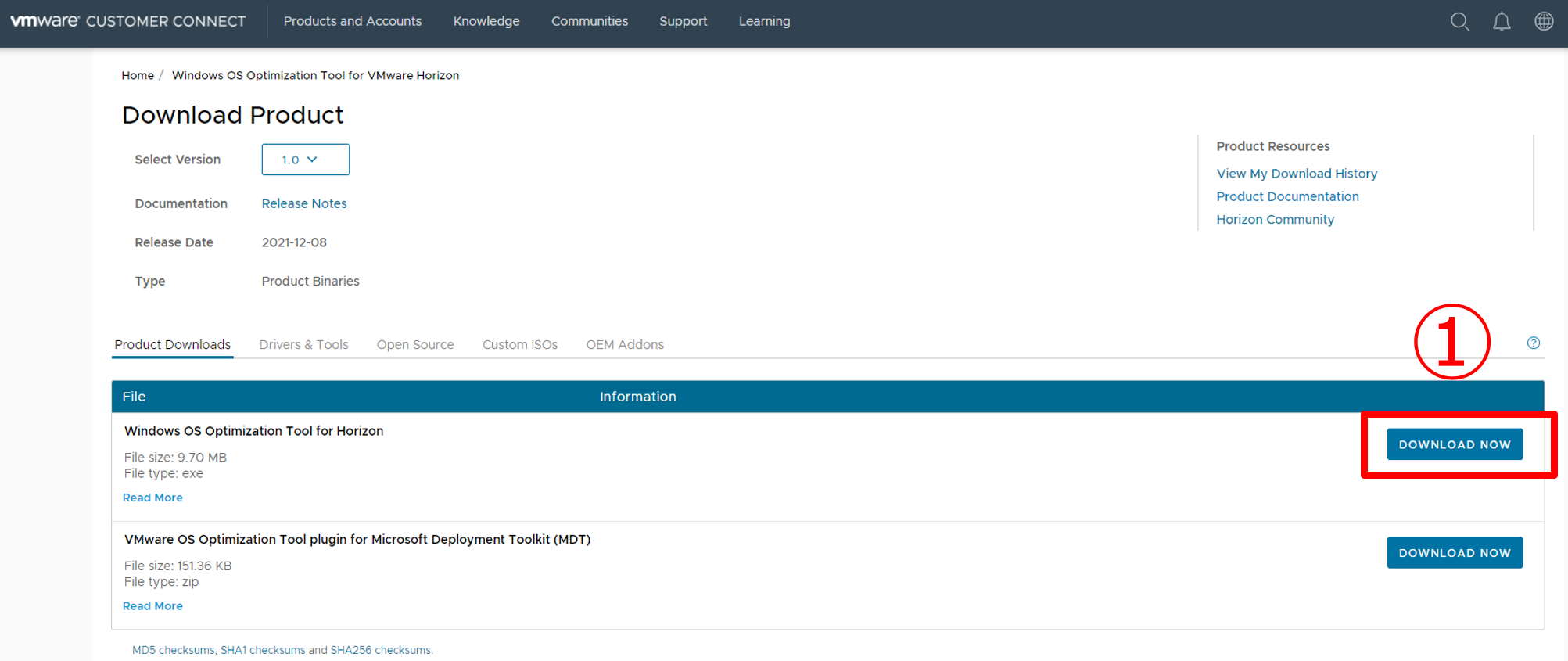Open the SHA256 checksums link
The image size is (1568, 661).
380,650
